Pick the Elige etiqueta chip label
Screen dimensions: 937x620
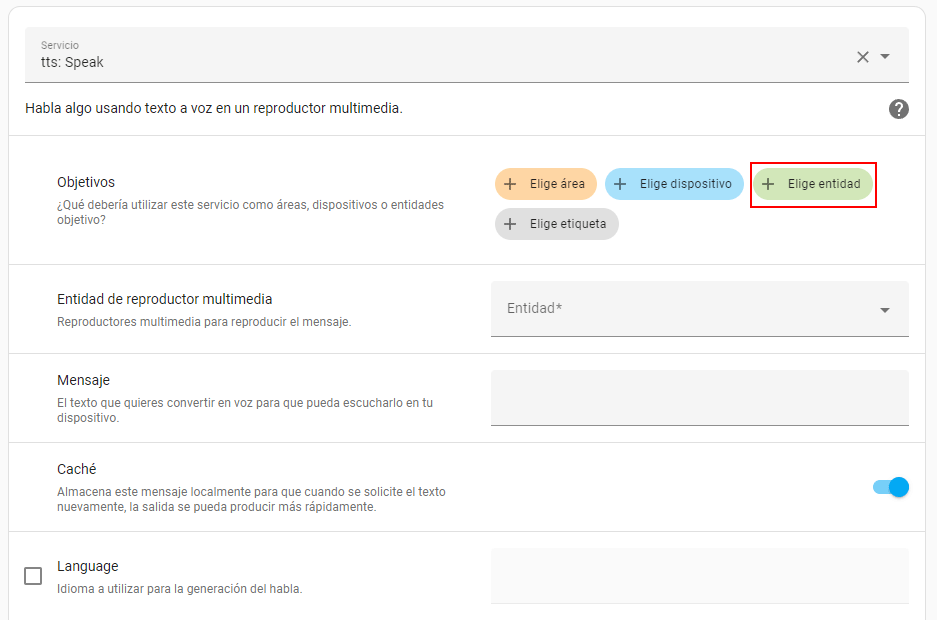pos(568,224)
